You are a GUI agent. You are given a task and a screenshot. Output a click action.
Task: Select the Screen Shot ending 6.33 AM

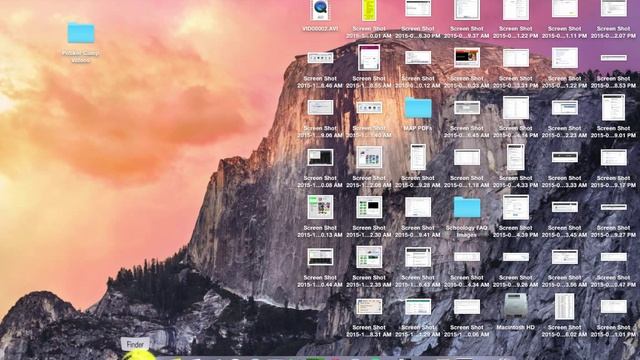pyautogui.click(x=467, y=58)
